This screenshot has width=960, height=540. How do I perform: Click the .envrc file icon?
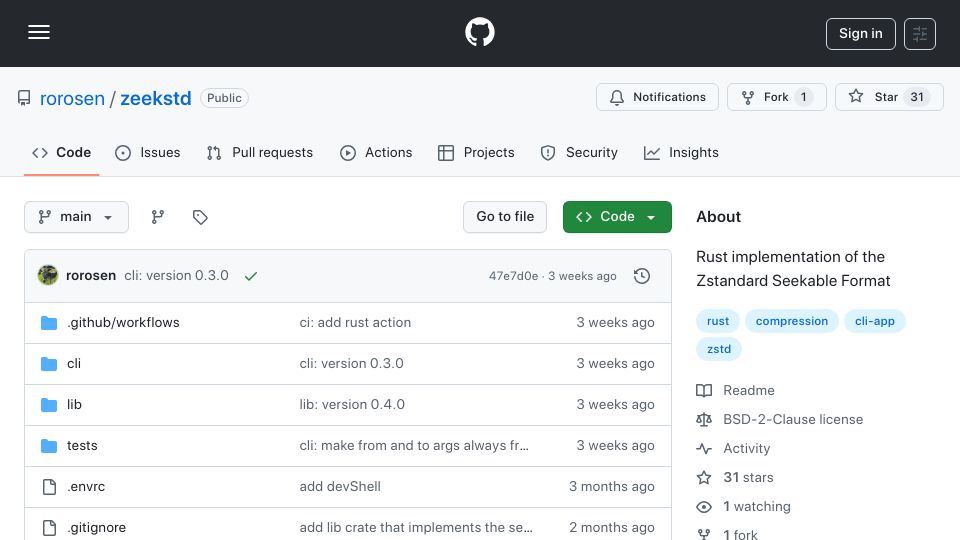49,487
